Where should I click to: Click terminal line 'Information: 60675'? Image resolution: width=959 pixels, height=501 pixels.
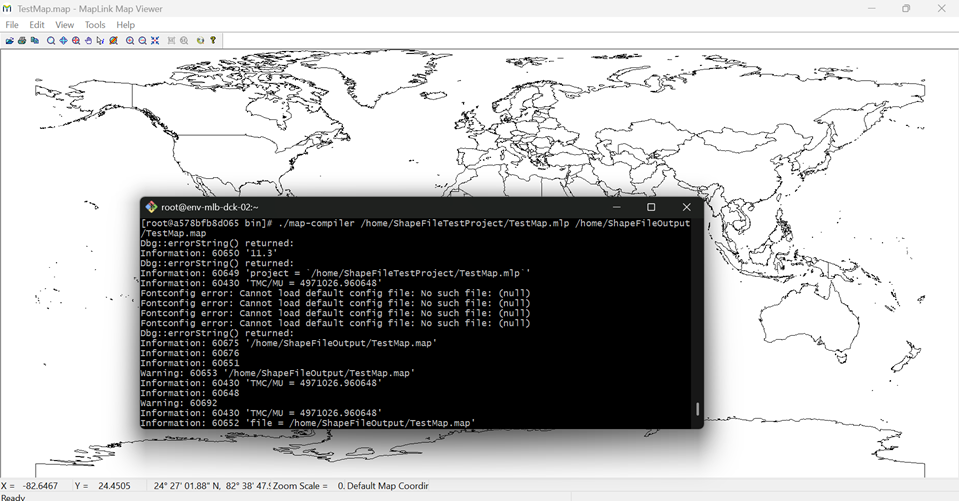tap(289, 343)
